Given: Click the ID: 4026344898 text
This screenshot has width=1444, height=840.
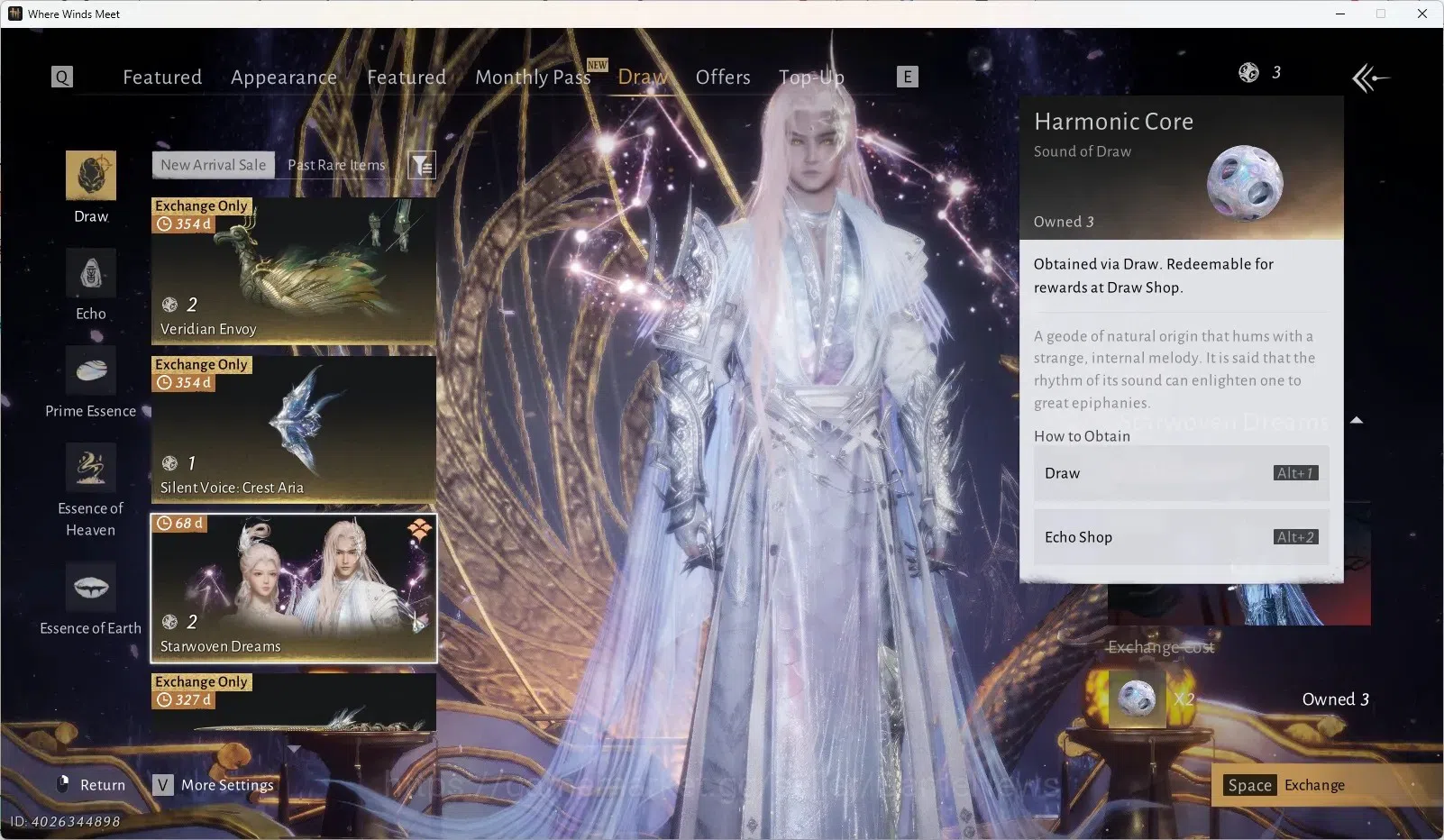Looking at the screenshot, I should 65,821.
